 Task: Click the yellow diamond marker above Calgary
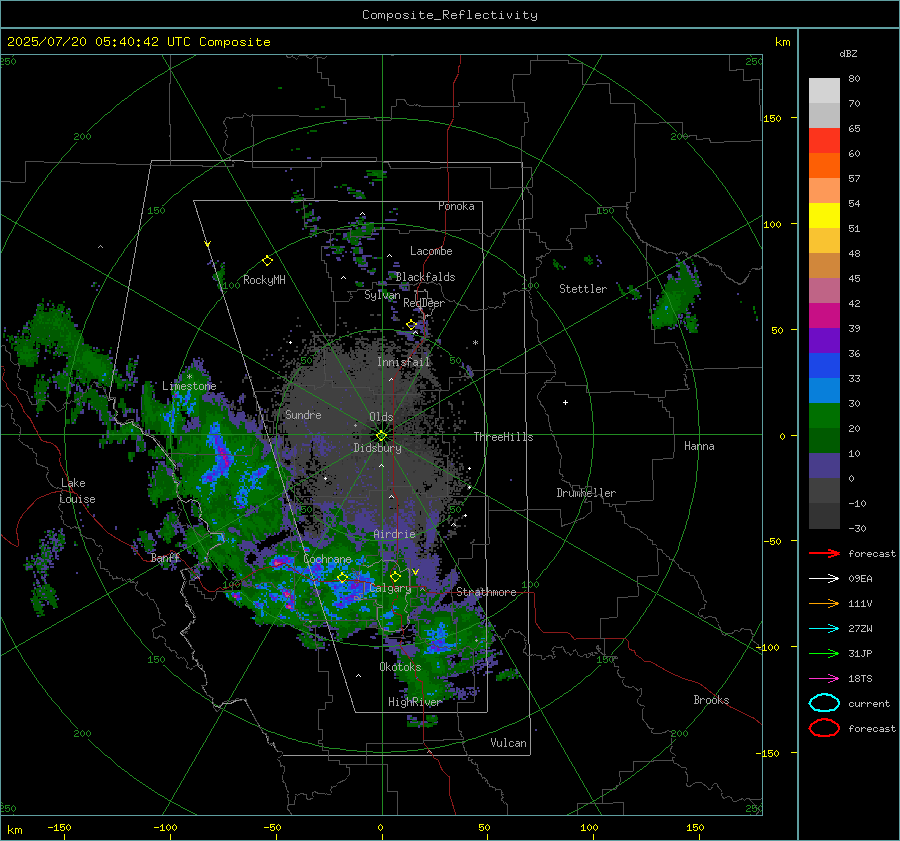(395, 576)
